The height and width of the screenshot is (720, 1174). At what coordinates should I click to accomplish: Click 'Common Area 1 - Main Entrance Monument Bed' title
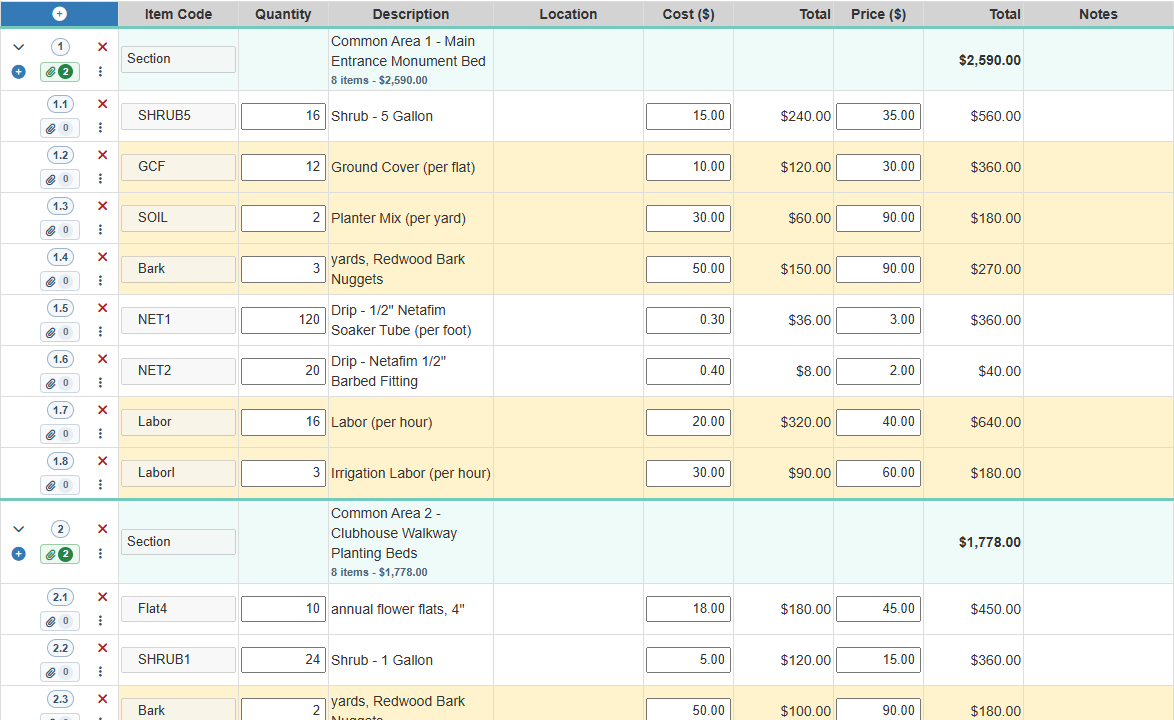[x=408, y=51]
